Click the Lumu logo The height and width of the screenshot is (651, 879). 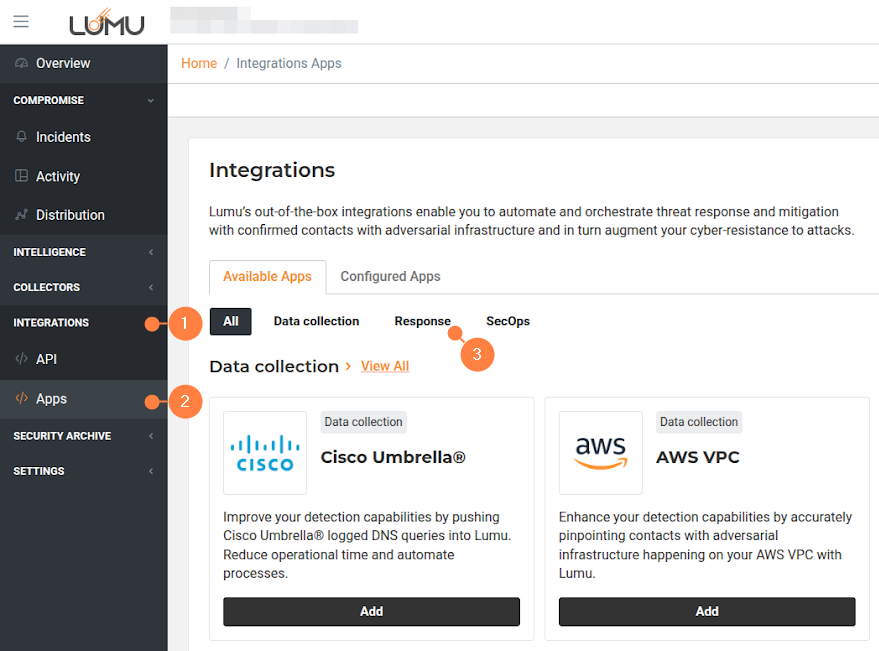coord(107,22)
